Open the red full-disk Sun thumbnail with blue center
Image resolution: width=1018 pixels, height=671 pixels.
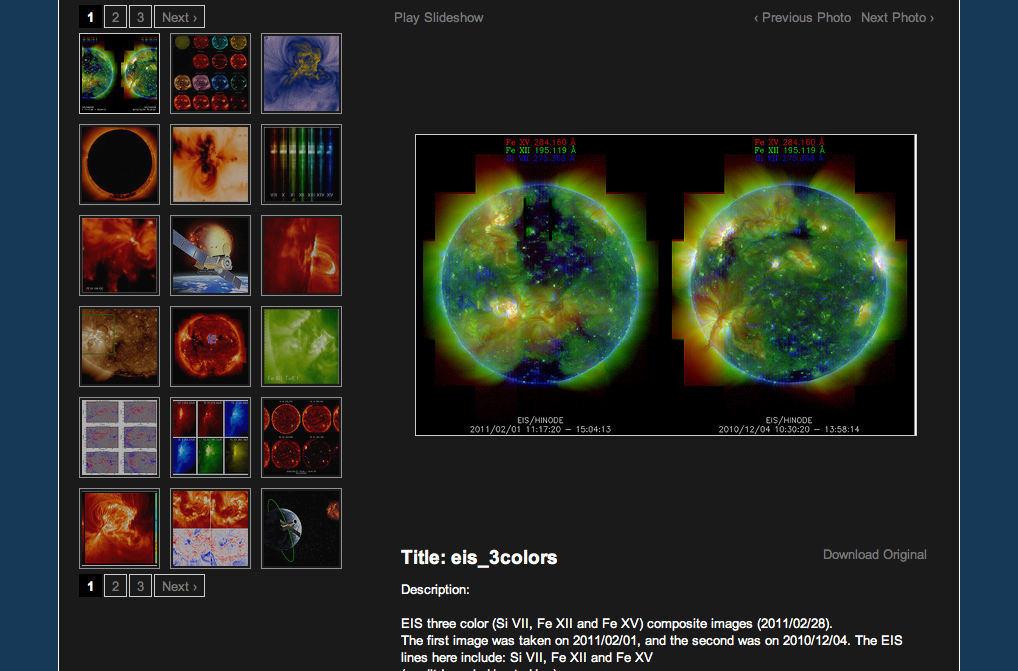coord(210,347)
